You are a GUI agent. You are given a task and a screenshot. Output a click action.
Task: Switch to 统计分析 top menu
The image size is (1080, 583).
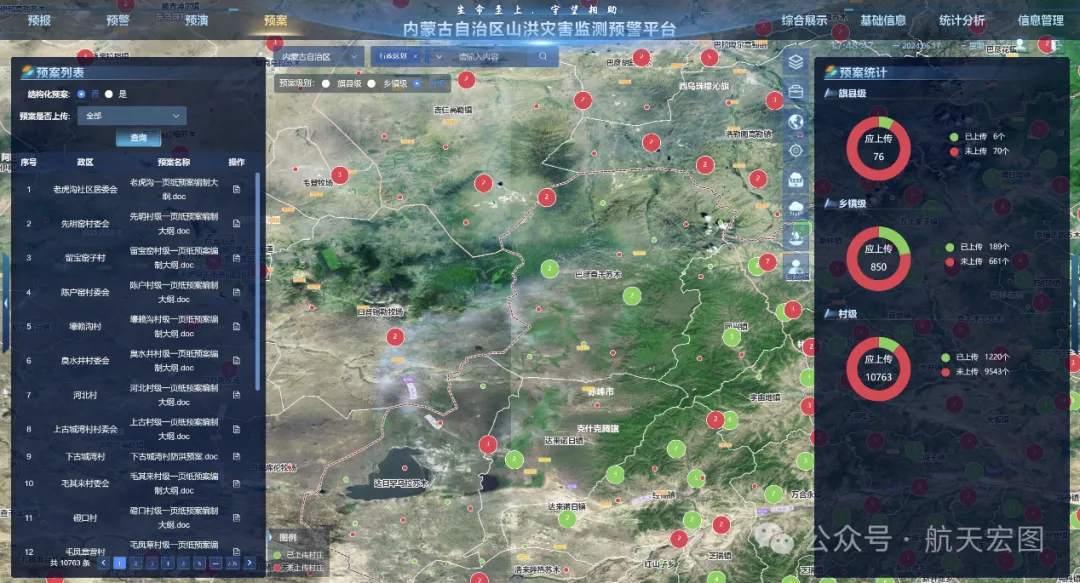961,20
